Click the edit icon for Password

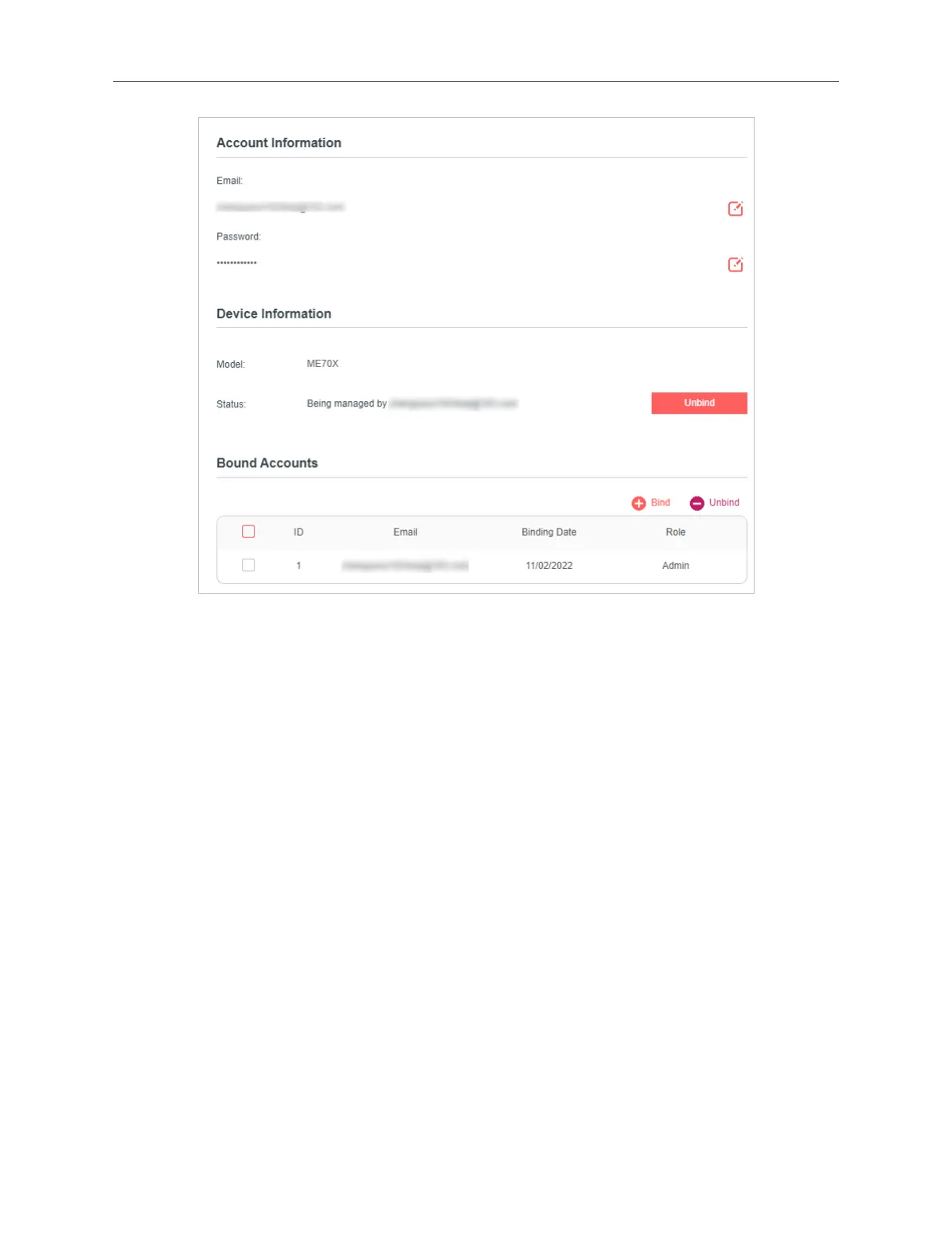tap(735, 264)
